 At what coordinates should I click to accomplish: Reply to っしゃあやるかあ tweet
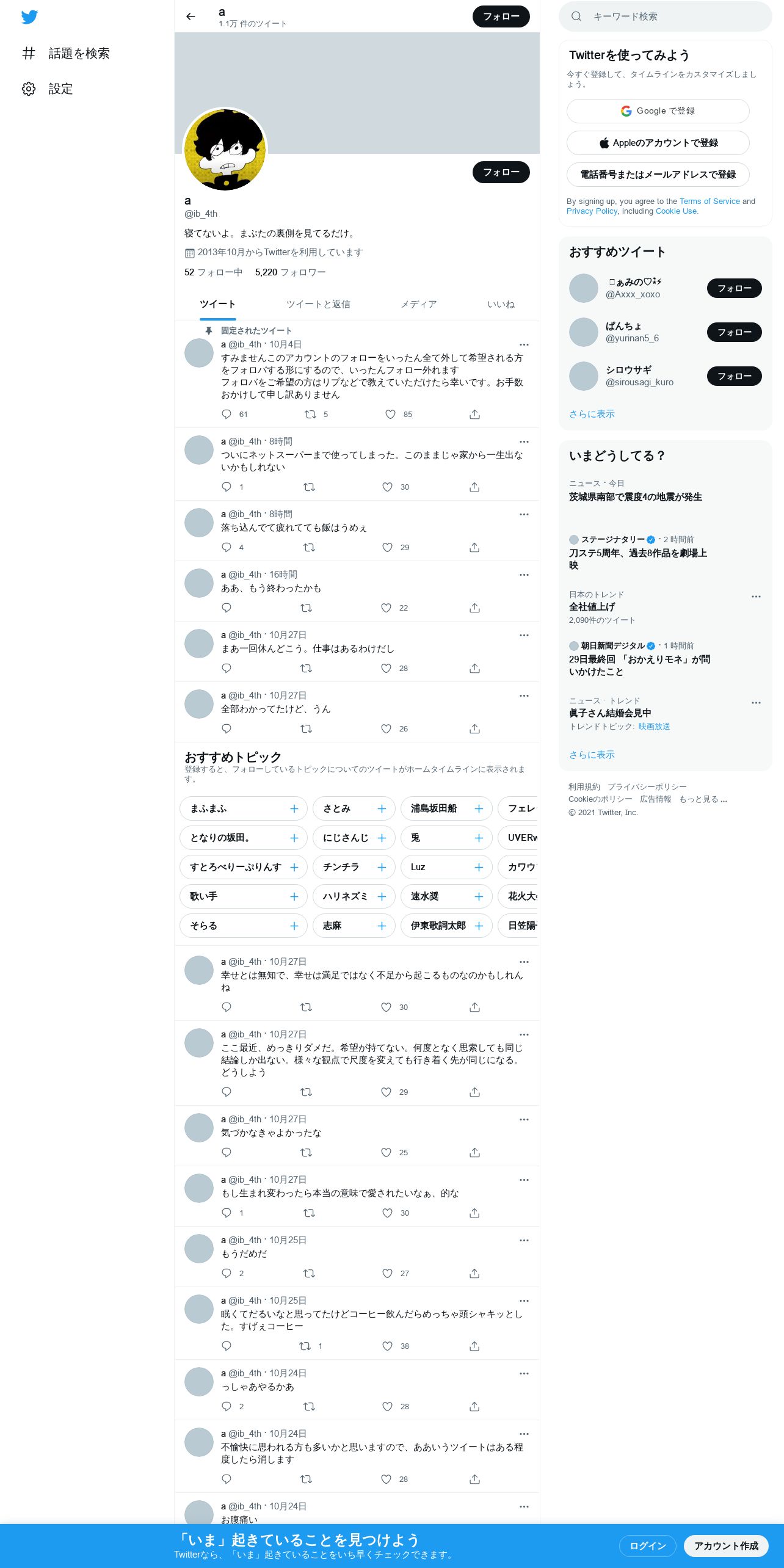(x=227, y=1406)
